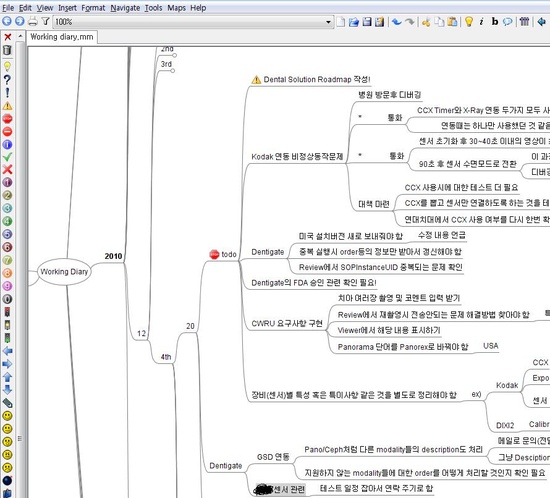Viewport: 550px width, 498px height.
Task: Add the bomb icon from sidebar
Action: (7, 480)
